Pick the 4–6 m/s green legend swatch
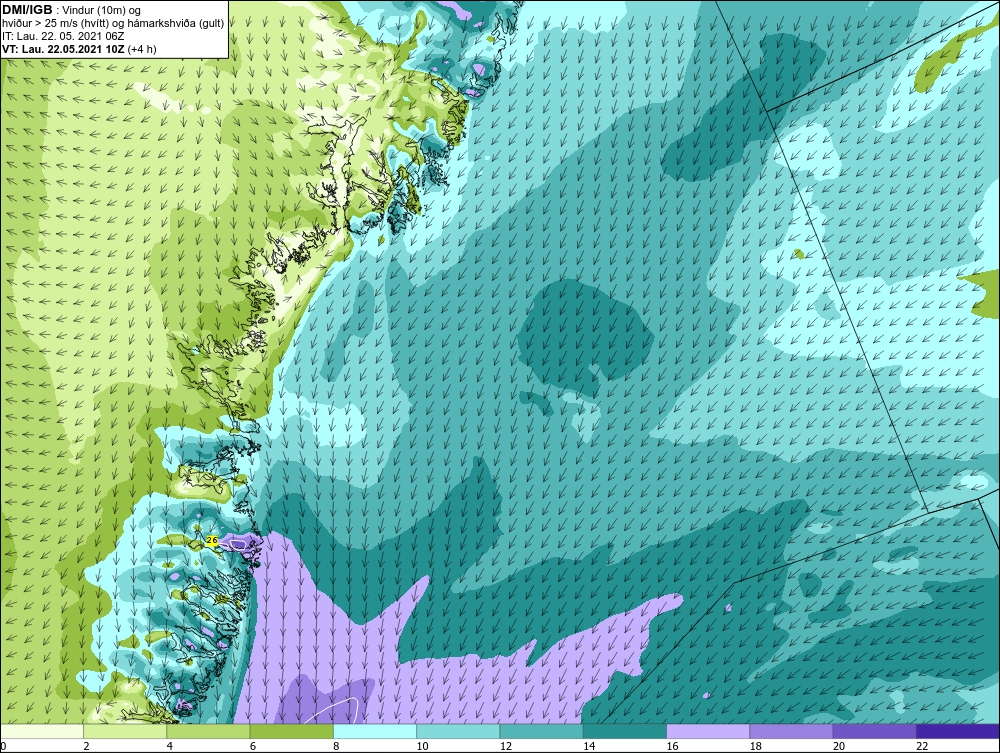The image size is (1000, 753). click(x=209, y=731)
